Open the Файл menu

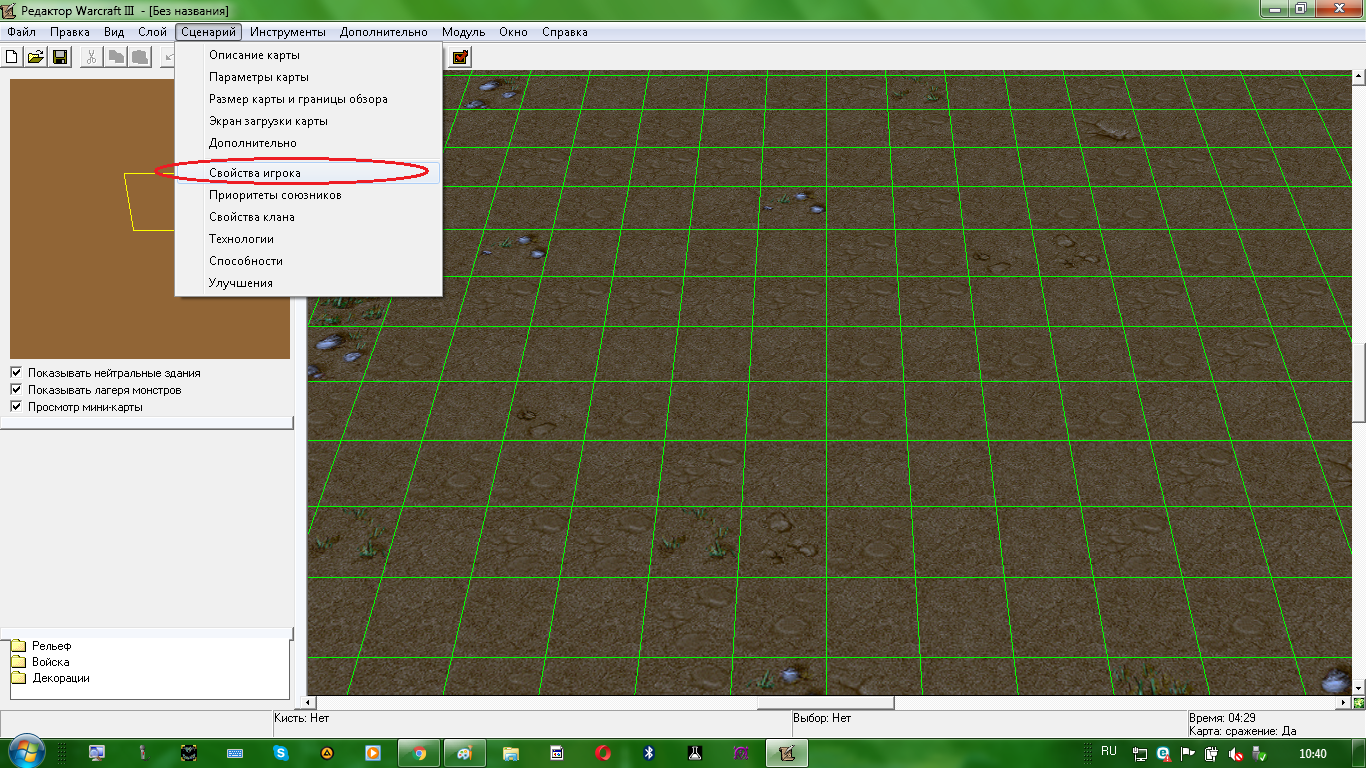point(21,32)
